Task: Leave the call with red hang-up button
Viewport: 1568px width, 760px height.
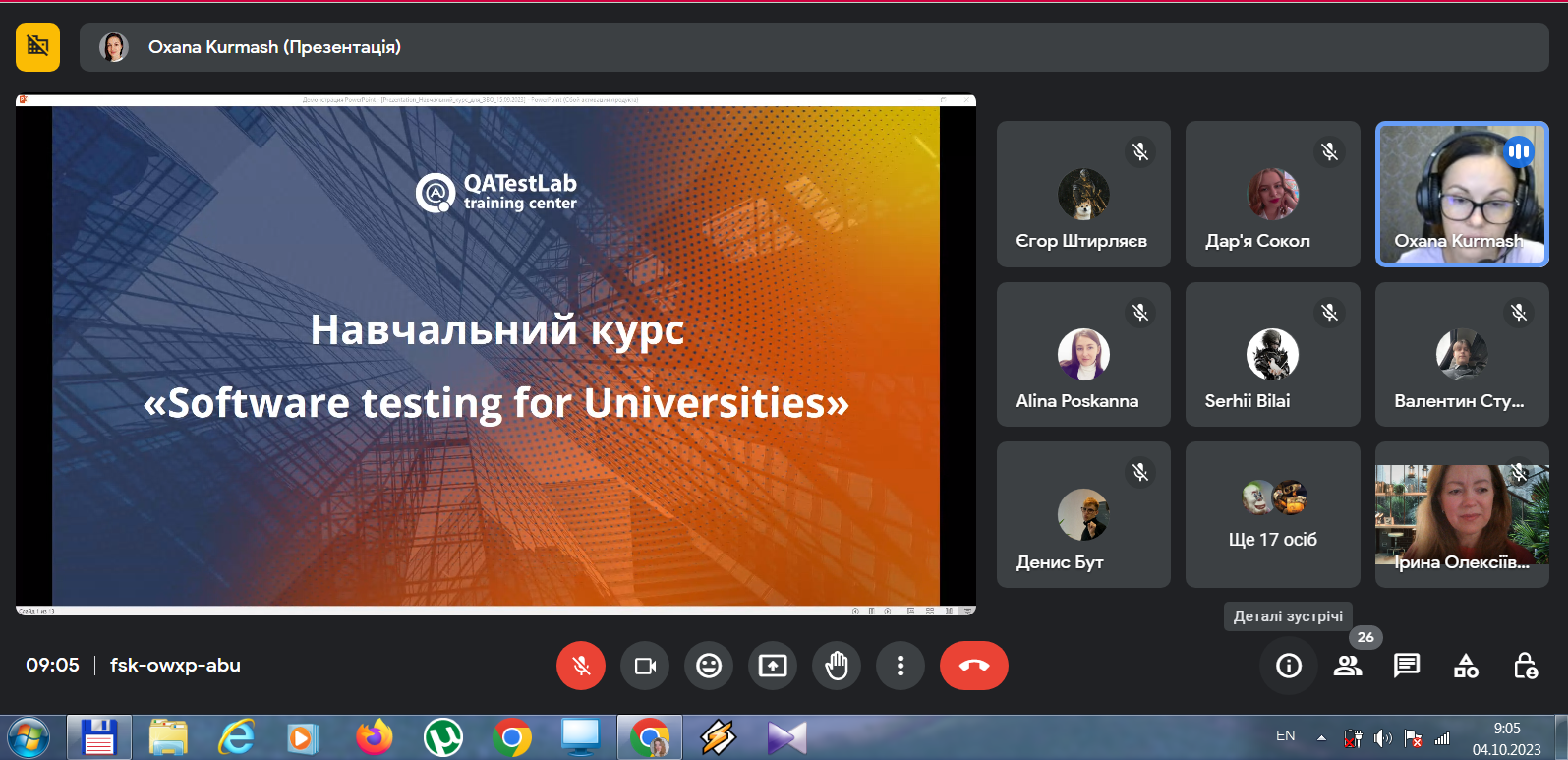Action: point(973,666)
